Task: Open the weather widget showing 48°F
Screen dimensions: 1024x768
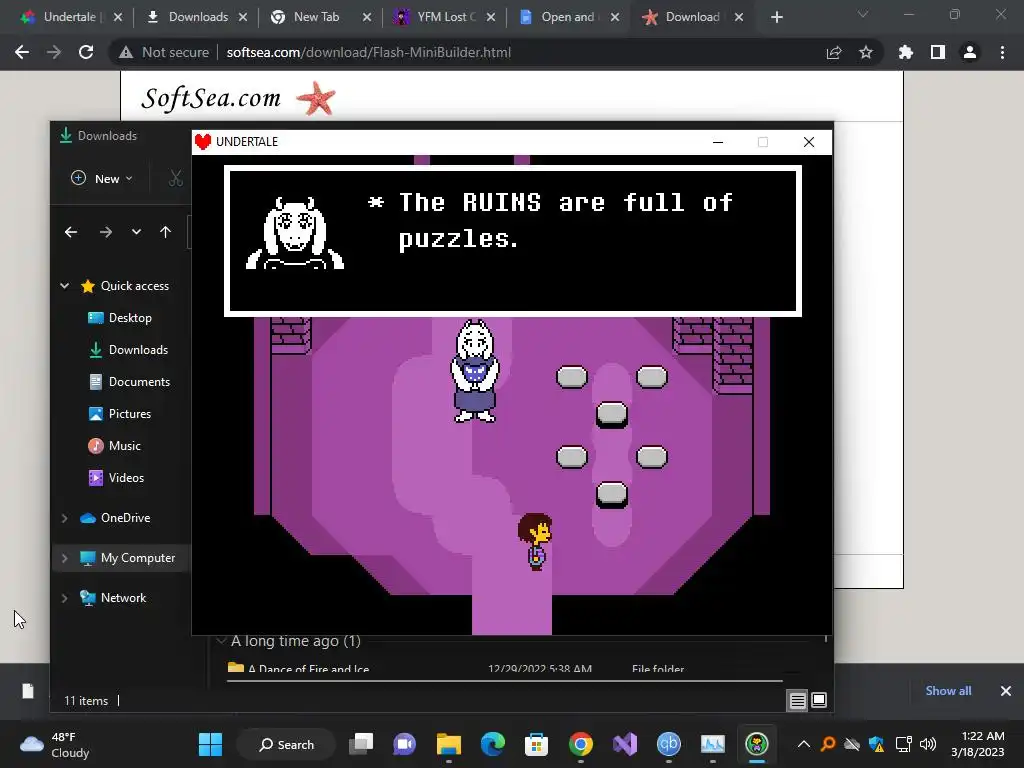Action: click(x=56, y=744)
